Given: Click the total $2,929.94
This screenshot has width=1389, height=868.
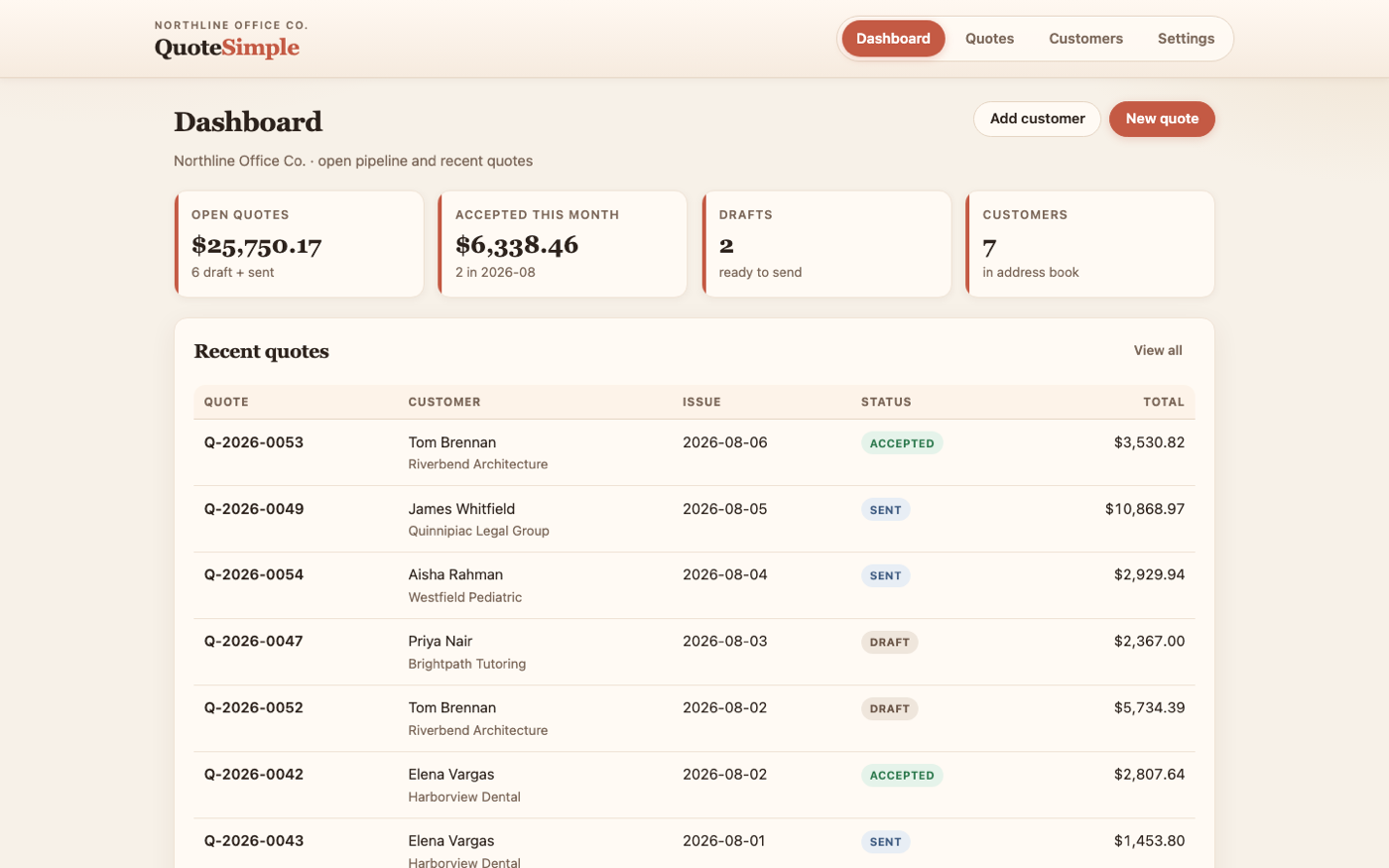Looking at the screenshot, I should coord(1149,574).
